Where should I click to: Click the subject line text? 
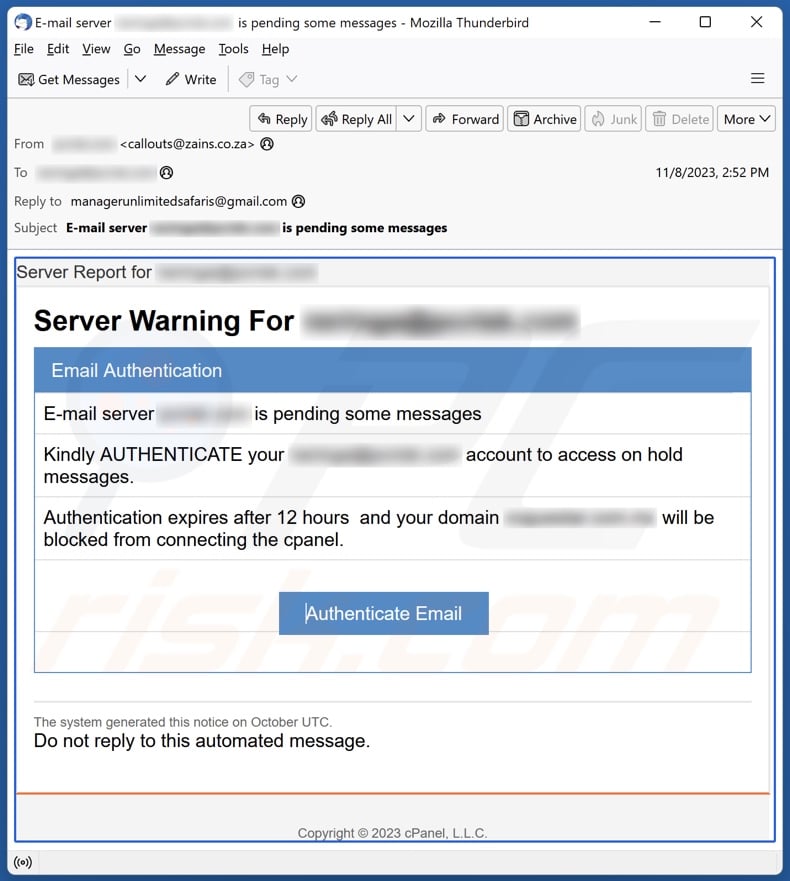click(257, 228)
